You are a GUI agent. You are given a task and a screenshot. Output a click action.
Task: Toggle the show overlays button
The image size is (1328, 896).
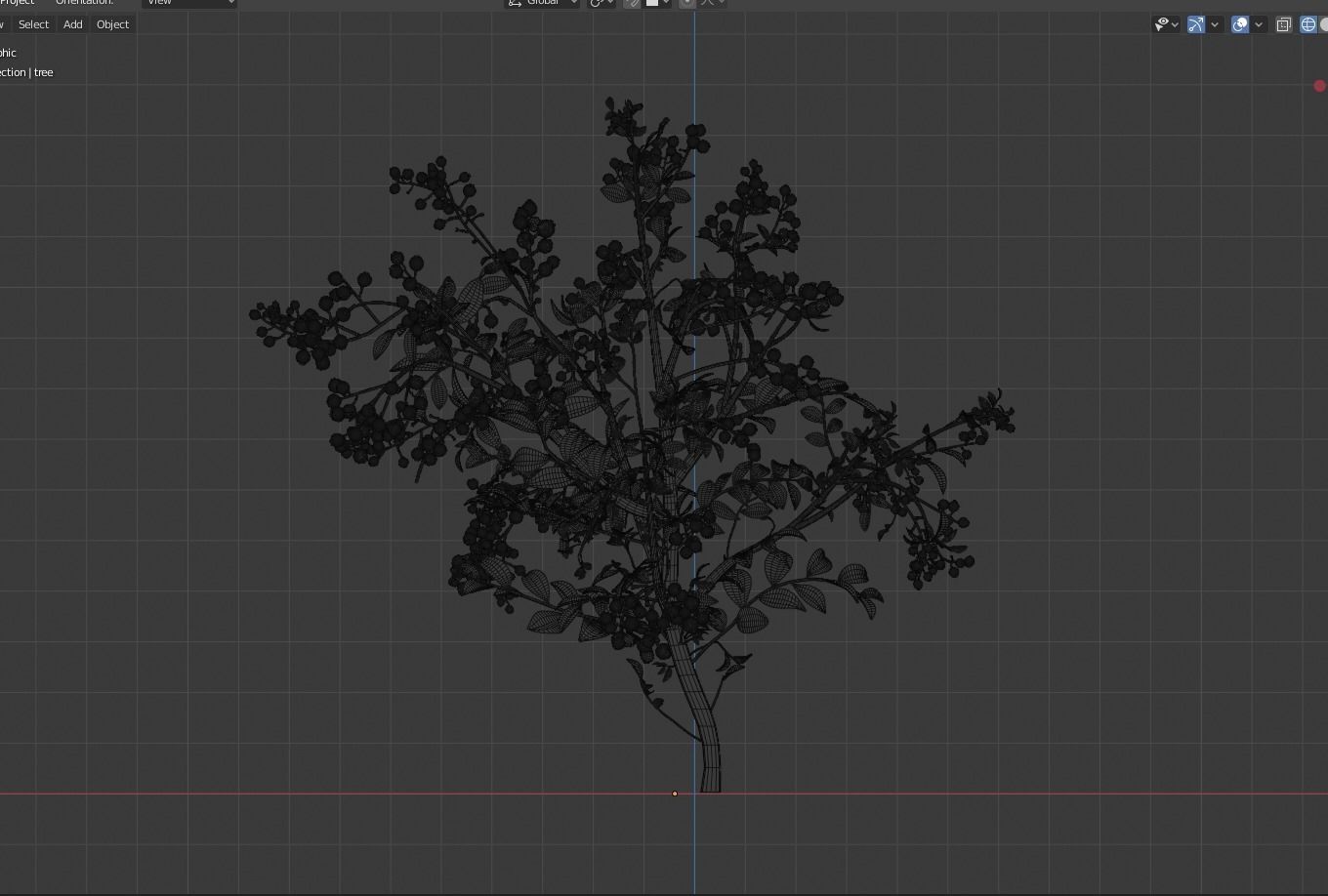[x=1240, y=24]
